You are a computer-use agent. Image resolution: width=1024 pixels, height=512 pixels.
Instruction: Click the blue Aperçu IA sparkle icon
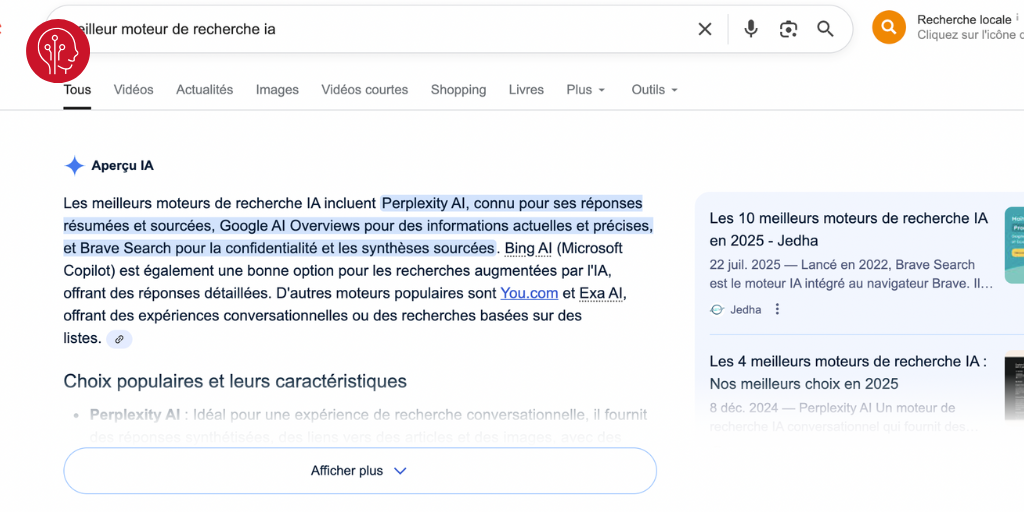tap(74, 166)
